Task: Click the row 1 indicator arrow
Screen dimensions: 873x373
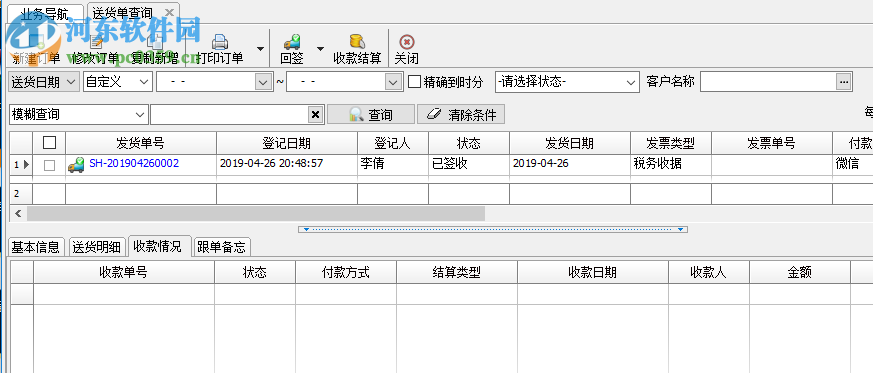Action: point(25,165)
